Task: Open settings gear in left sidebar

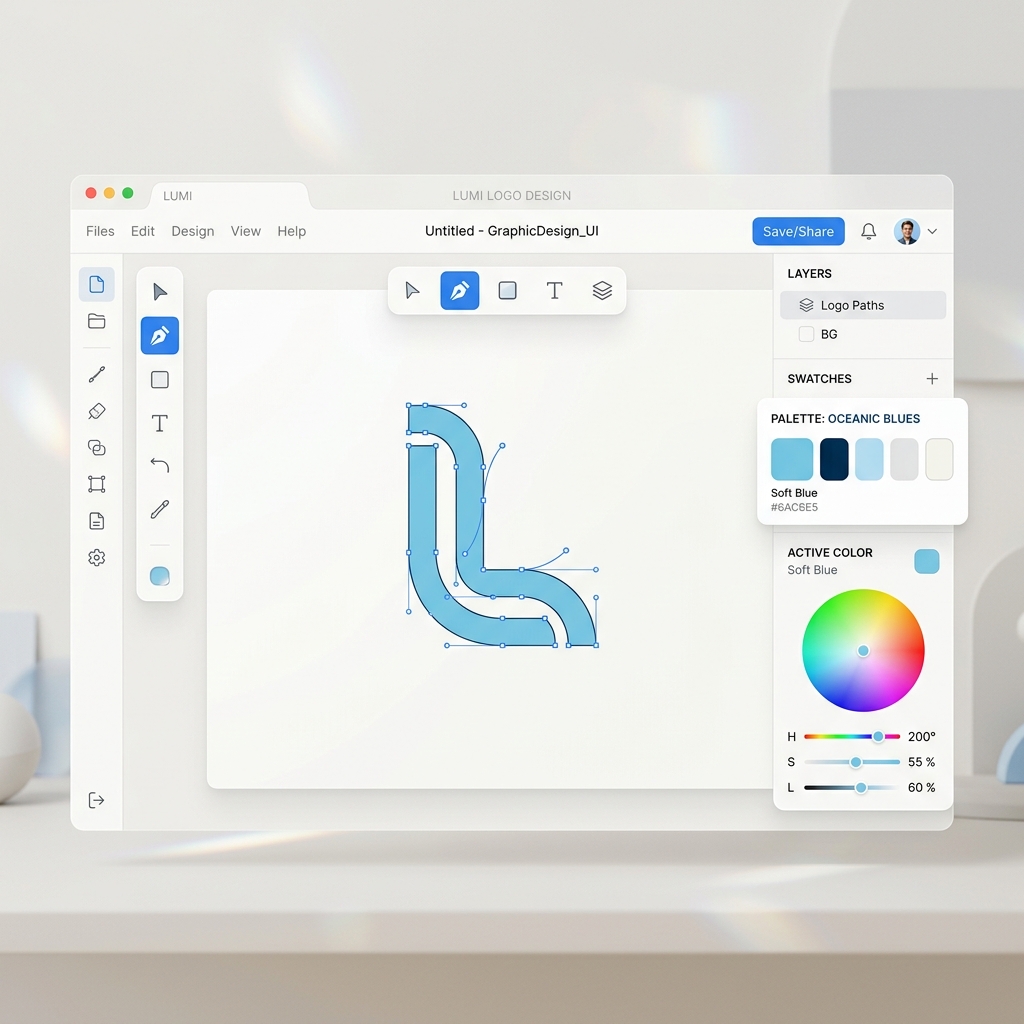Action: (x=97, y=557)
